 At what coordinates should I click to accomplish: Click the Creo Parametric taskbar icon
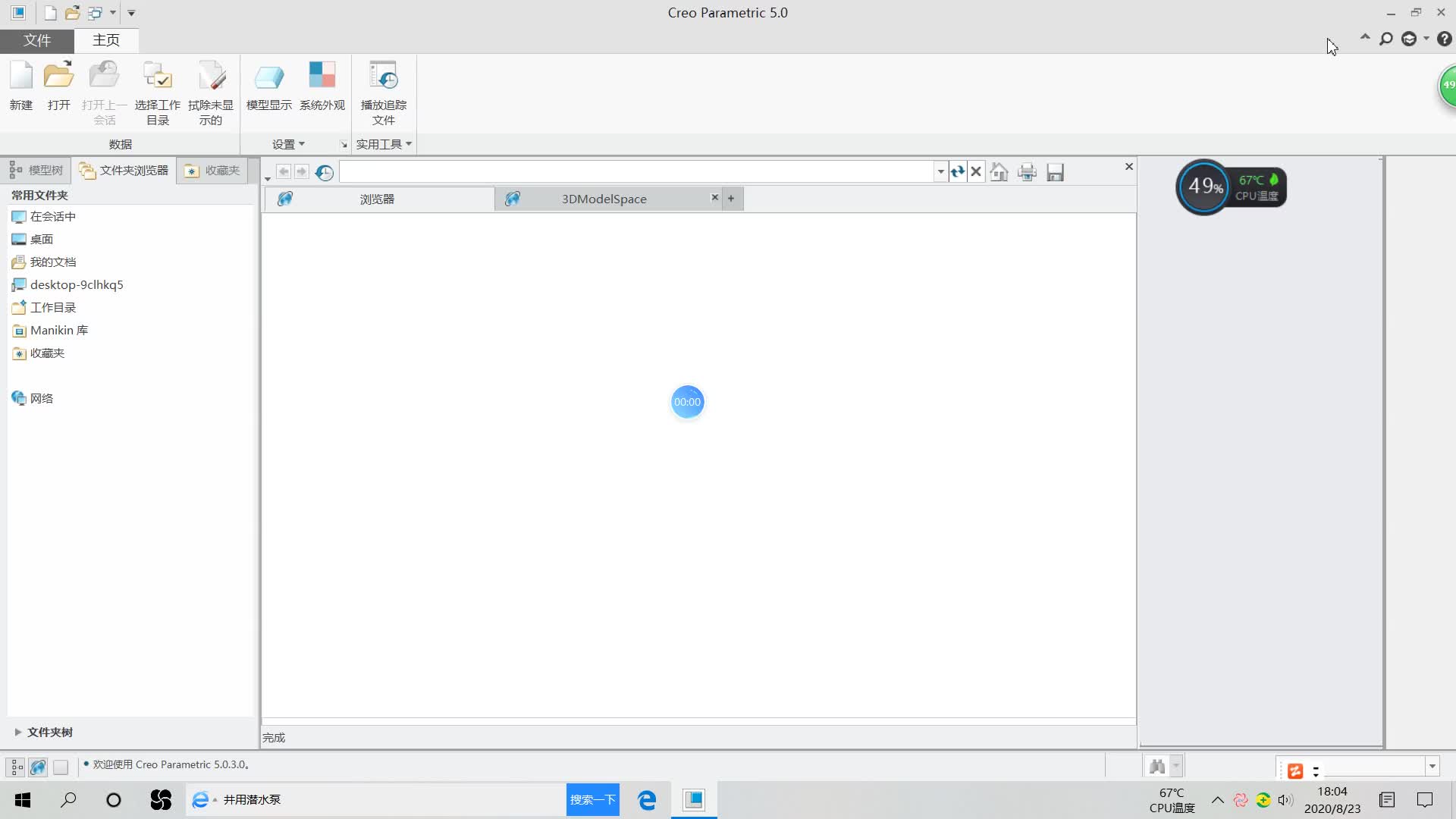[x=694, y=800]
